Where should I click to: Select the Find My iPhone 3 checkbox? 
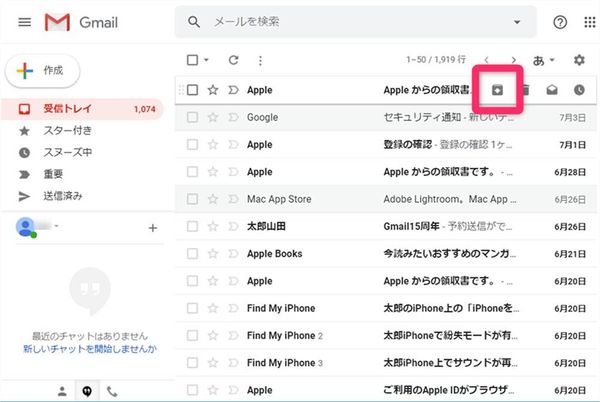click(x=192, y=362)
